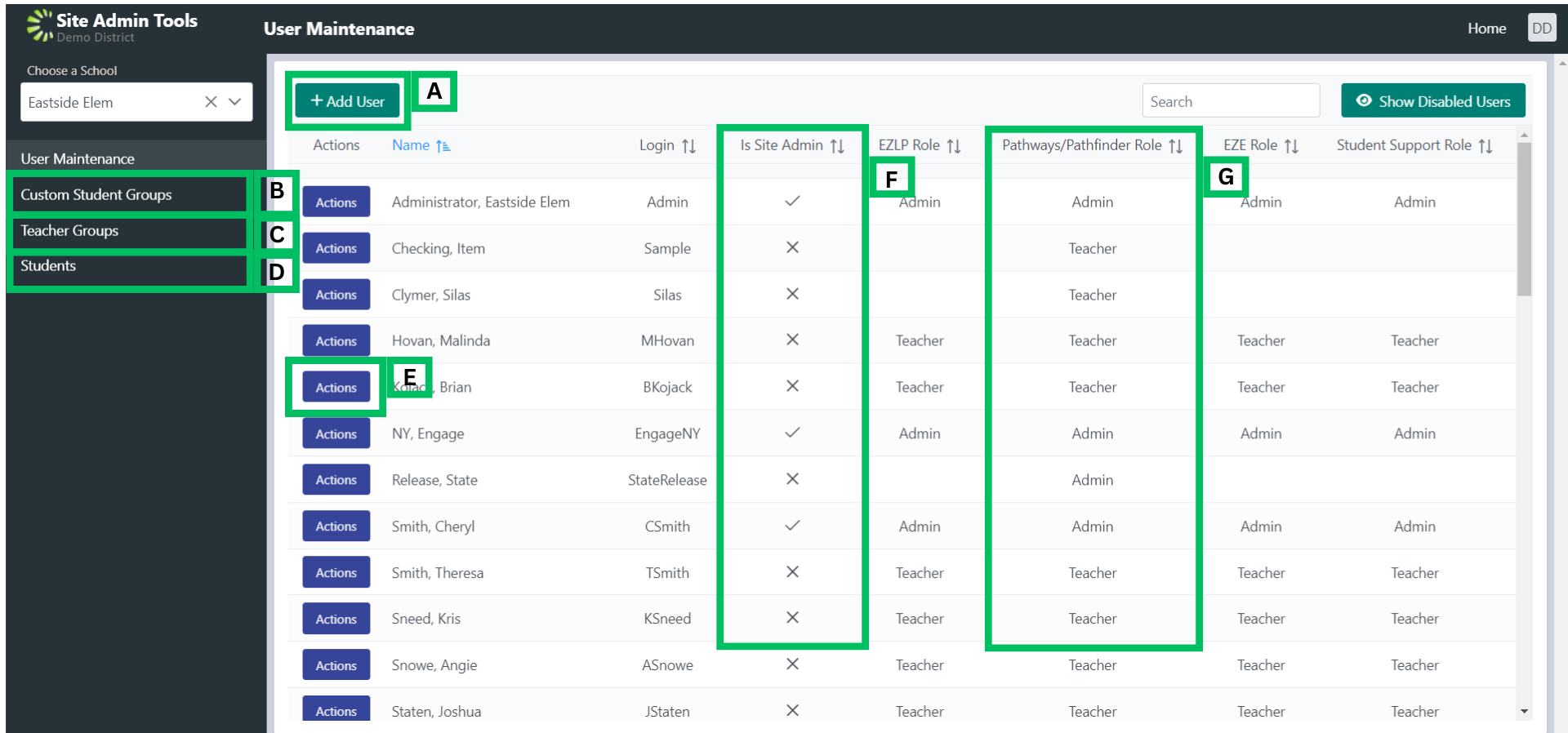Select login EngageNY
The width and height of the screenshot is (1568, 733).
click(667, 433)
